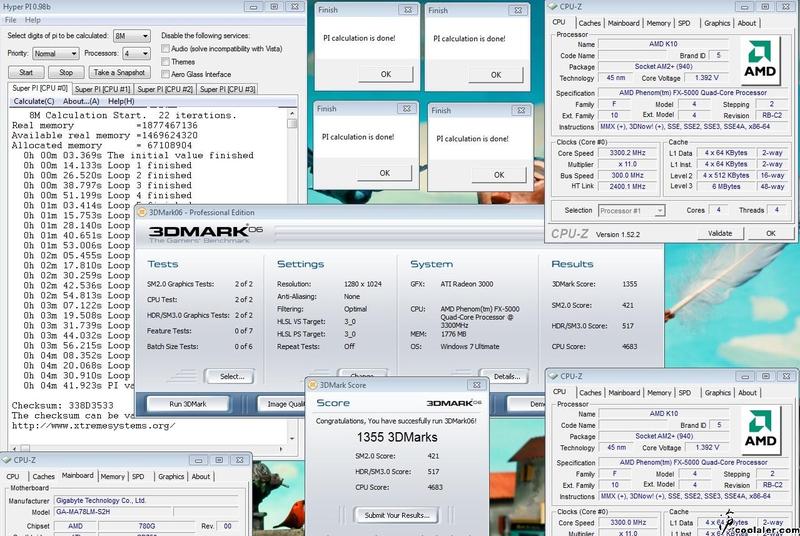
Task: Click the Checksum: 338D3533 line
Action: 63,405
